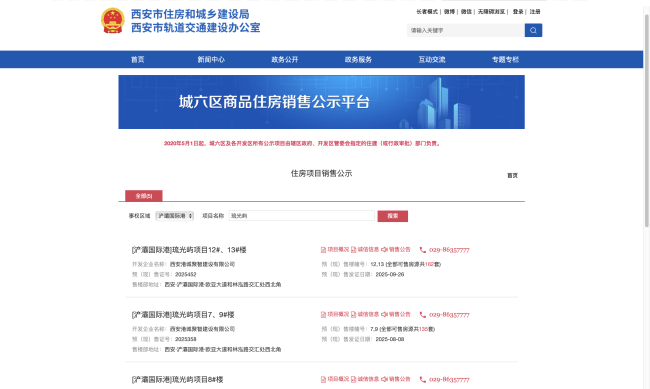This screenshot has width=650, height=389.
Task: Open 诚信信息 for the 8#楼 project
Action: pos(365,379)
